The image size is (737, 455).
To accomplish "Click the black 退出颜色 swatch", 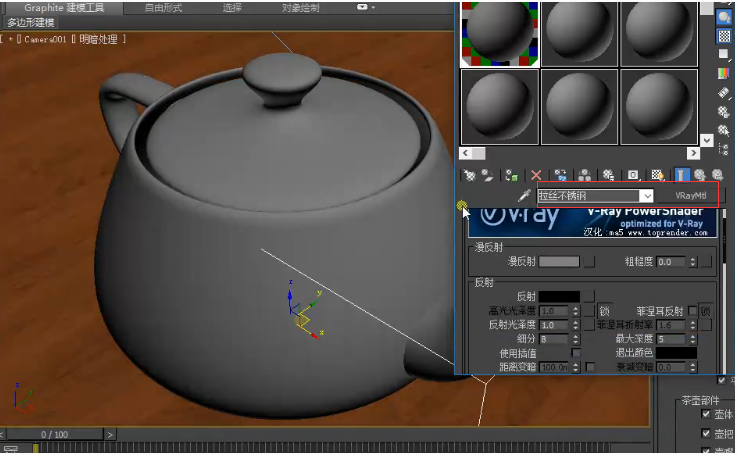I will tap(676, 353).
